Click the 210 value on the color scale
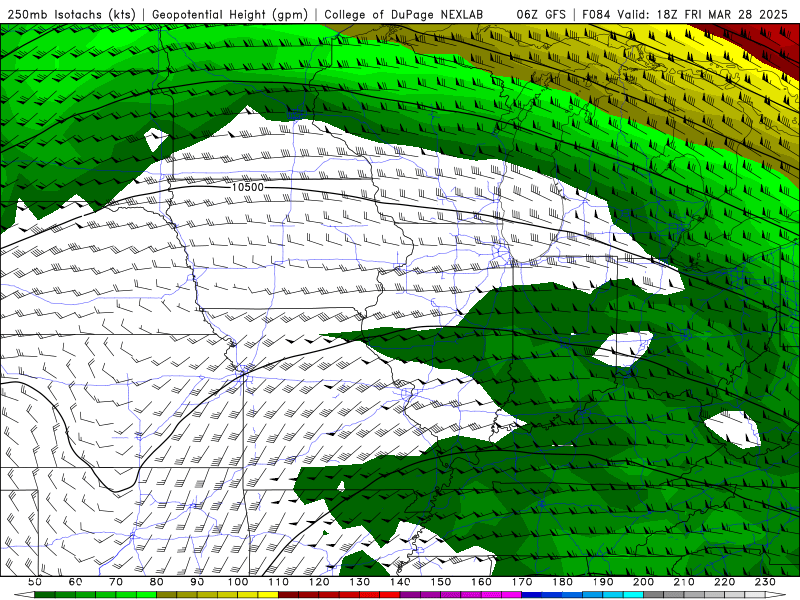This screenshot has width=800, height=600. [x=684, y=582]
